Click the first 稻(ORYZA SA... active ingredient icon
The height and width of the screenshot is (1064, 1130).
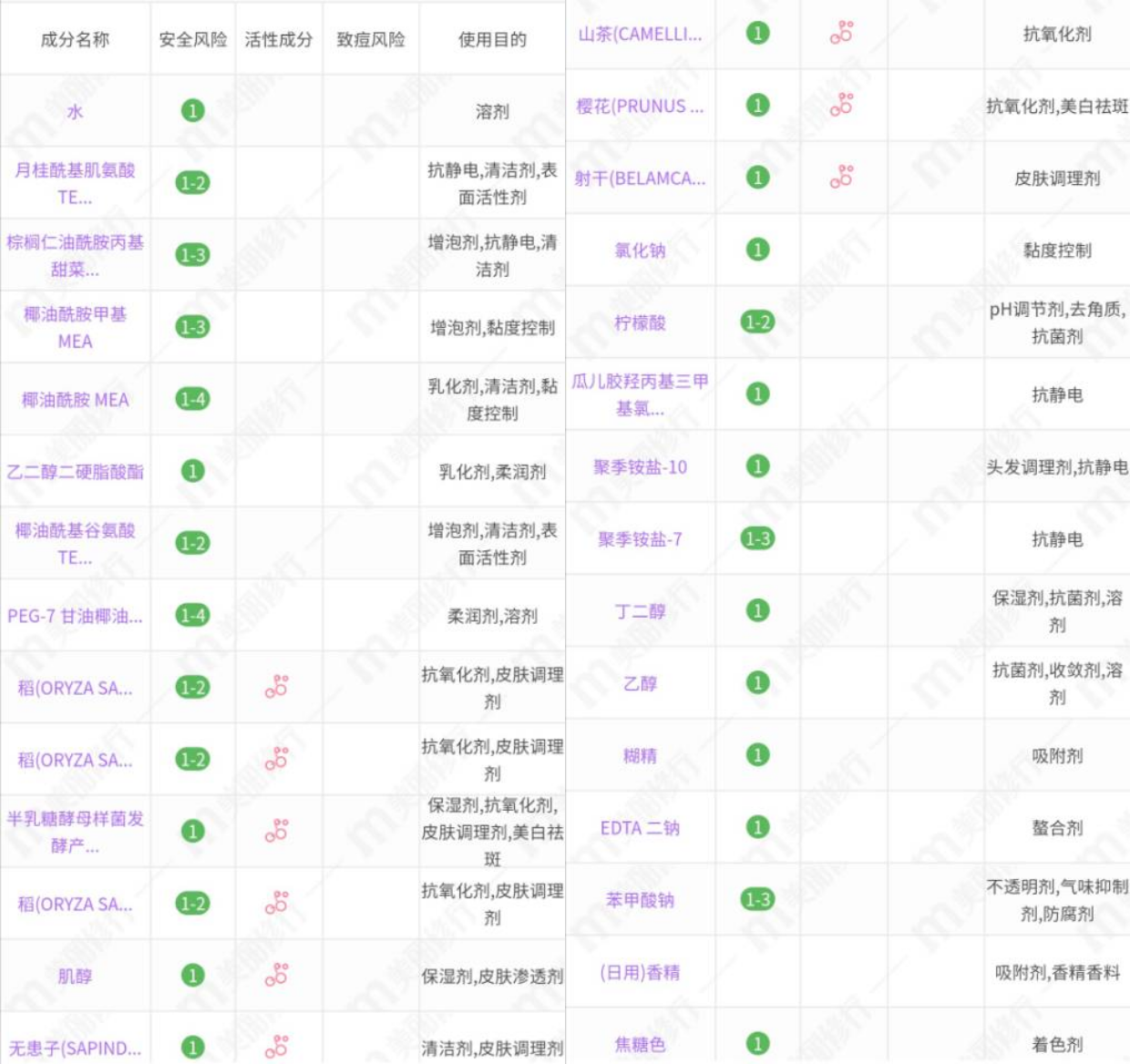pyautogui.click(x=279, y=686)
